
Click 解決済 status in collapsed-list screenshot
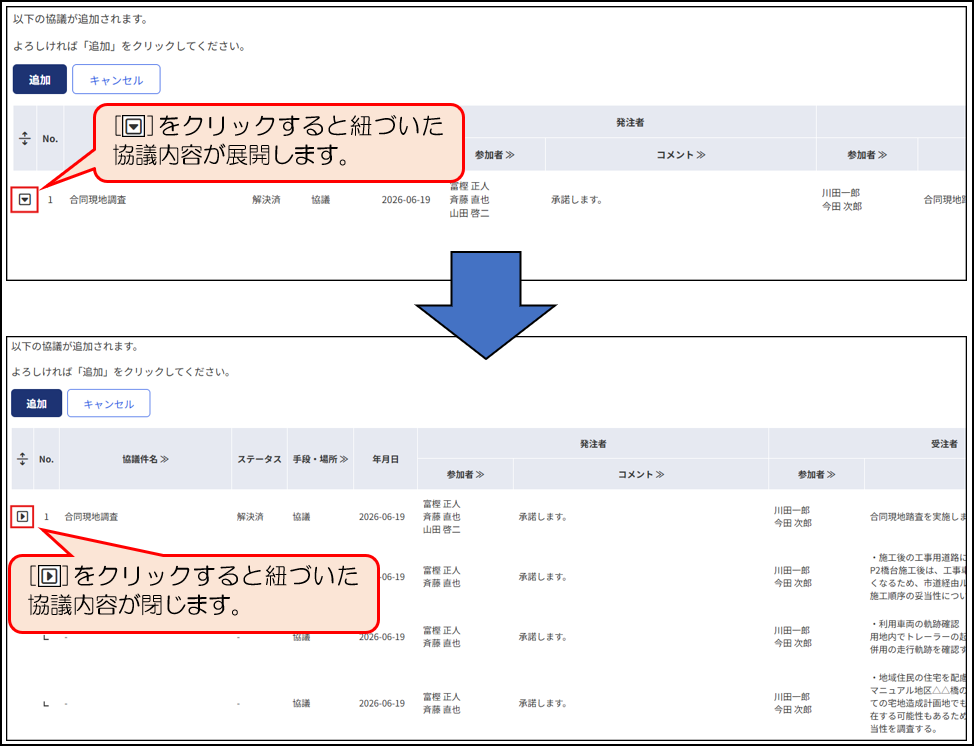(x=266, y=200)
